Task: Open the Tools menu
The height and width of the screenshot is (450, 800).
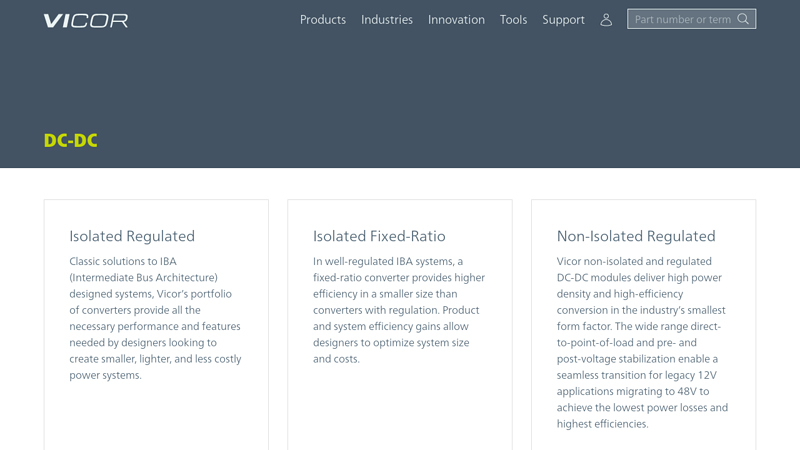Action: pos(513,20)
